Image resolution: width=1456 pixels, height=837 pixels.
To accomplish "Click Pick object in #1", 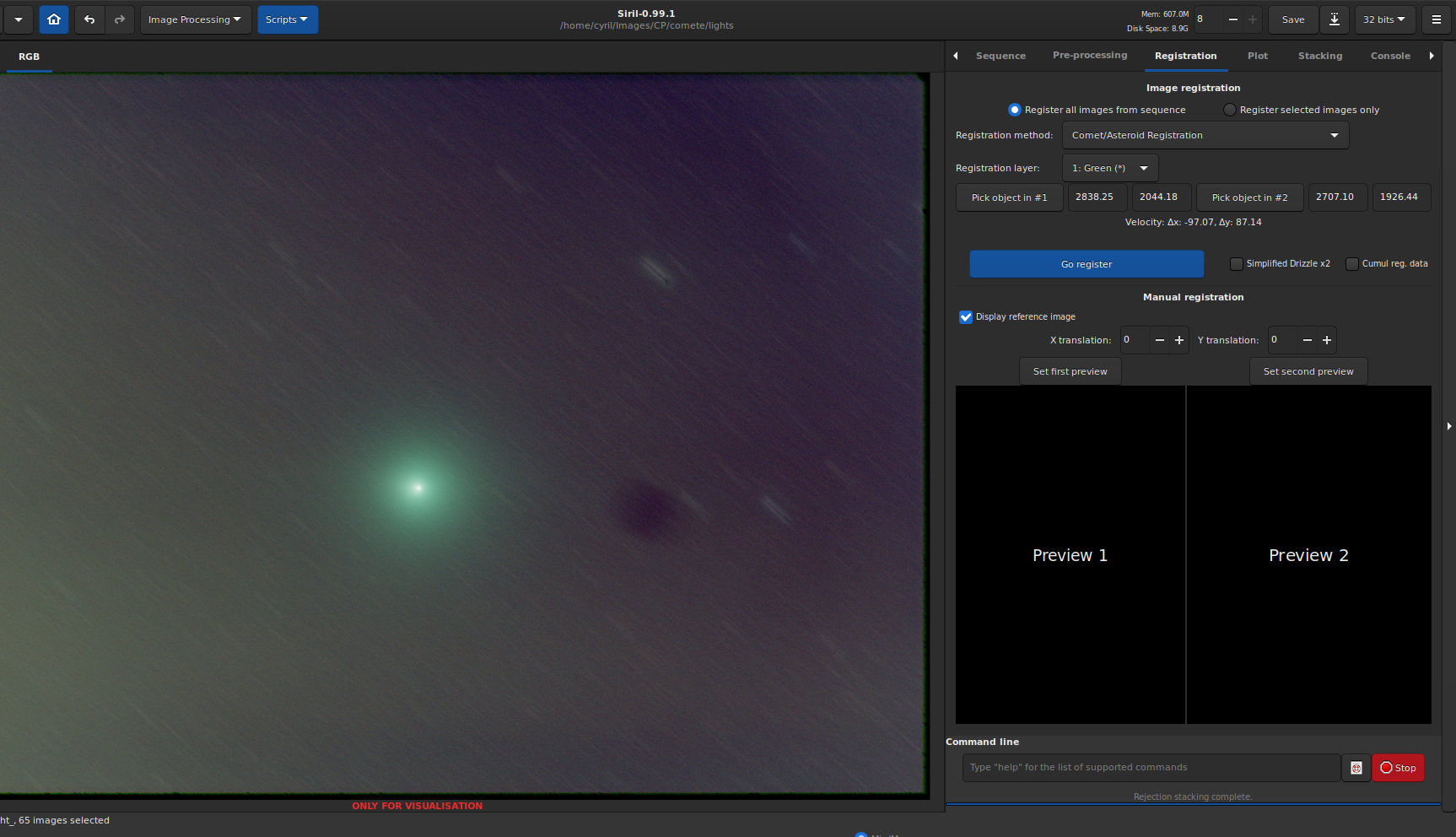I will [1010, 197].
